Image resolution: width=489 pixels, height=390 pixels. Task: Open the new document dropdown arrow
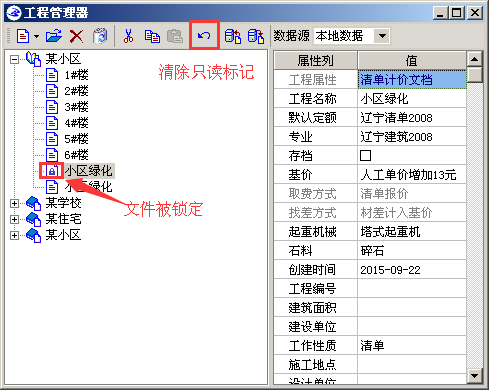(36, 36)
